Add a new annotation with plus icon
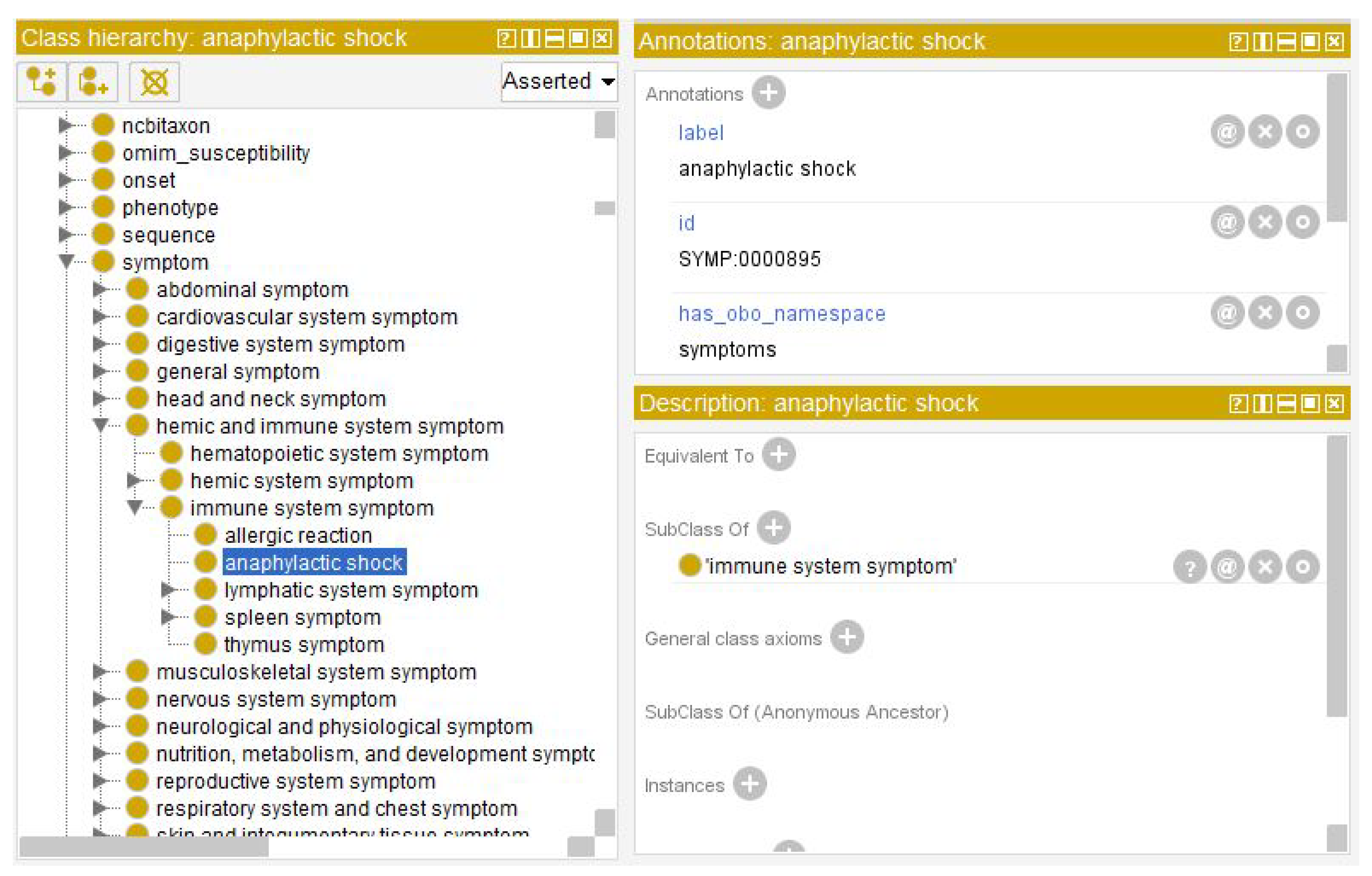 (768, 93)
